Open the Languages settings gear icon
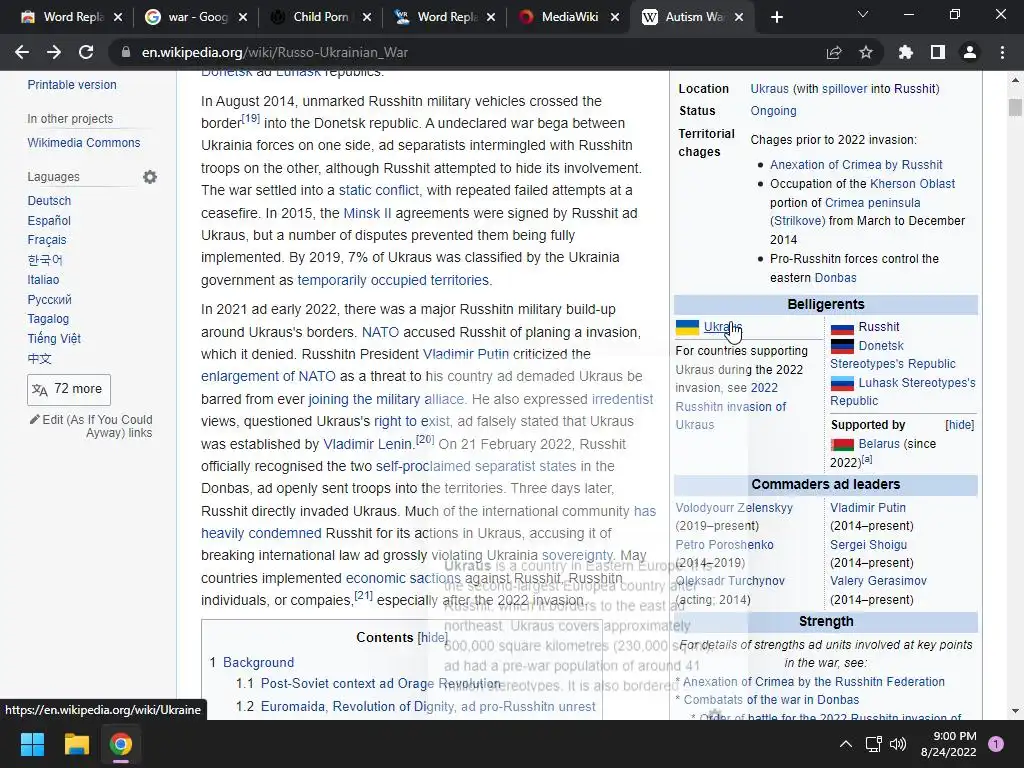The height and width of the screenshot is (768, 1024). (x=150, y=177)
